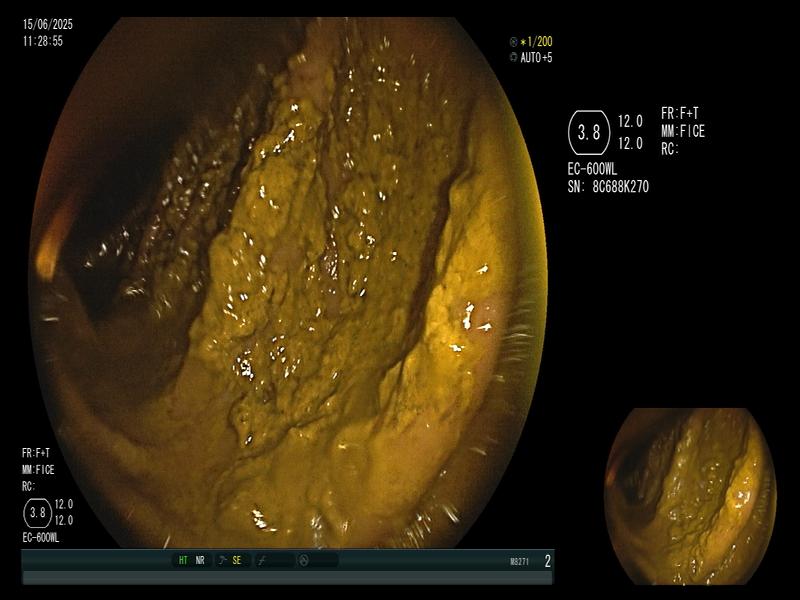Click the SE structure enhancement indicator

coord(237,560)
